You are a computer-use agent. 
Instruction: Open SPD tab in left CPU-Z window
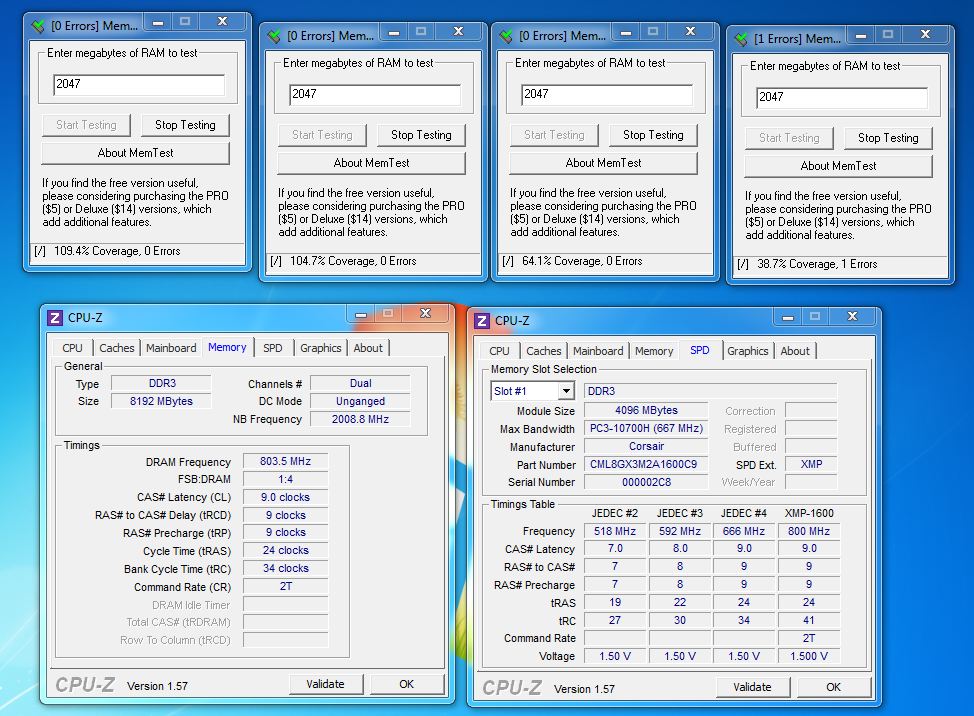click(x=273, y=348)
